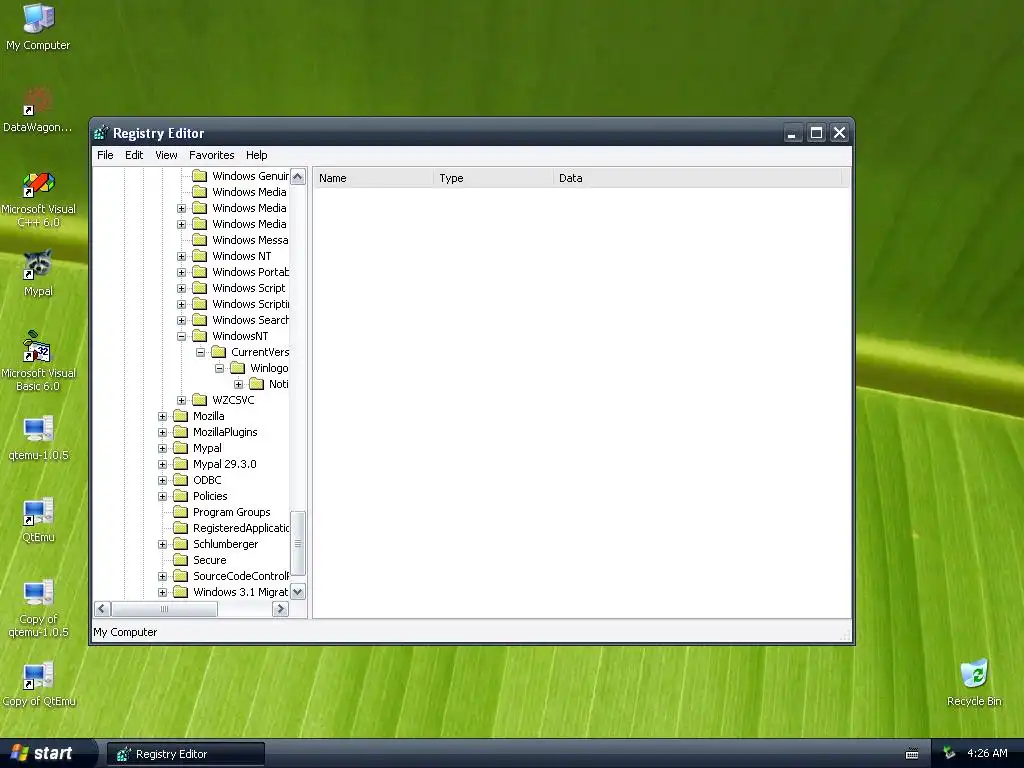Select the Policies folder icon
The width and height of the screenshot is (1024, 768).
[180, 496]
